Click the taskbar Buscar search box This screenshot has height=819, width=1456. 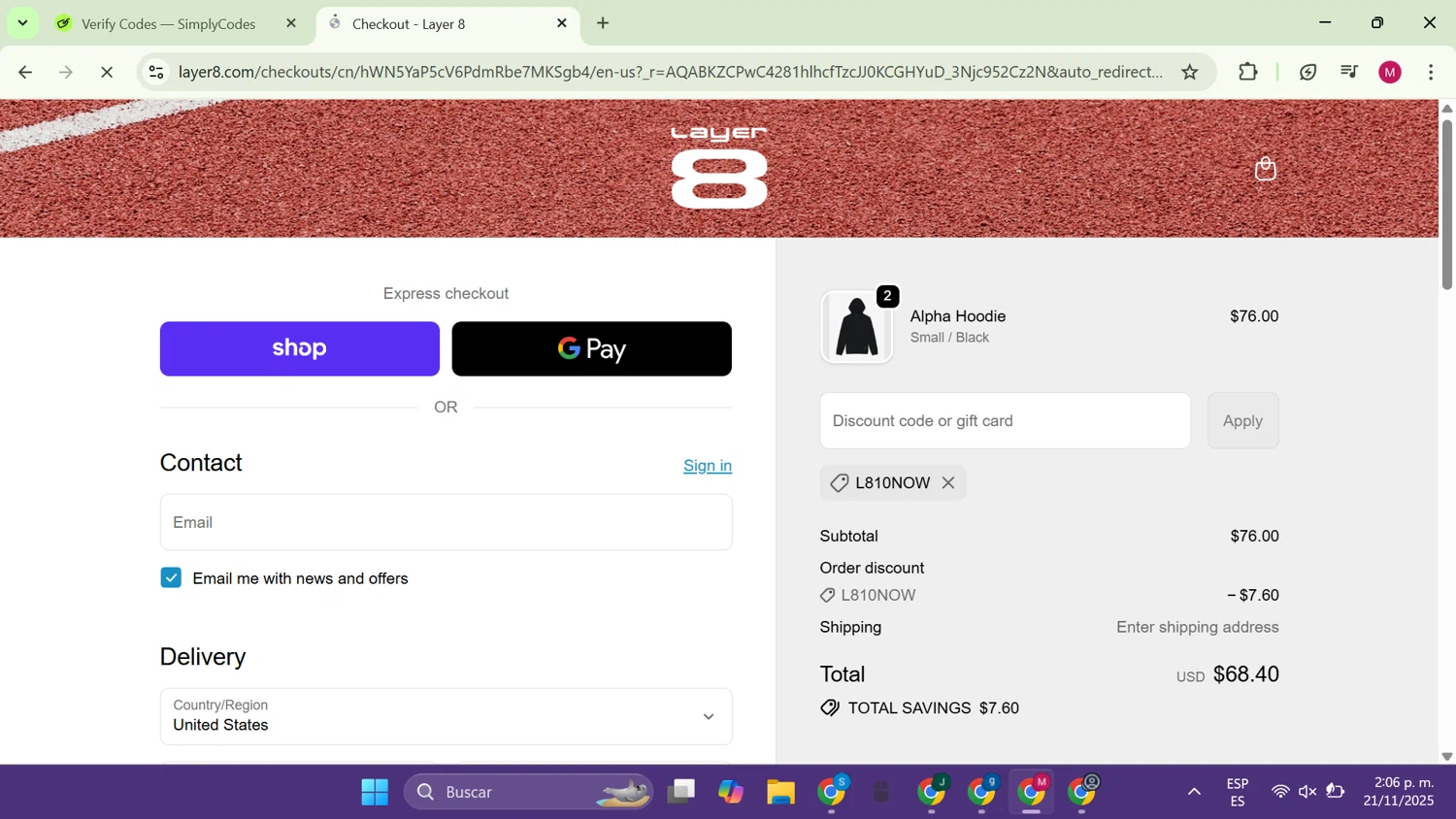tap(530, 792)
